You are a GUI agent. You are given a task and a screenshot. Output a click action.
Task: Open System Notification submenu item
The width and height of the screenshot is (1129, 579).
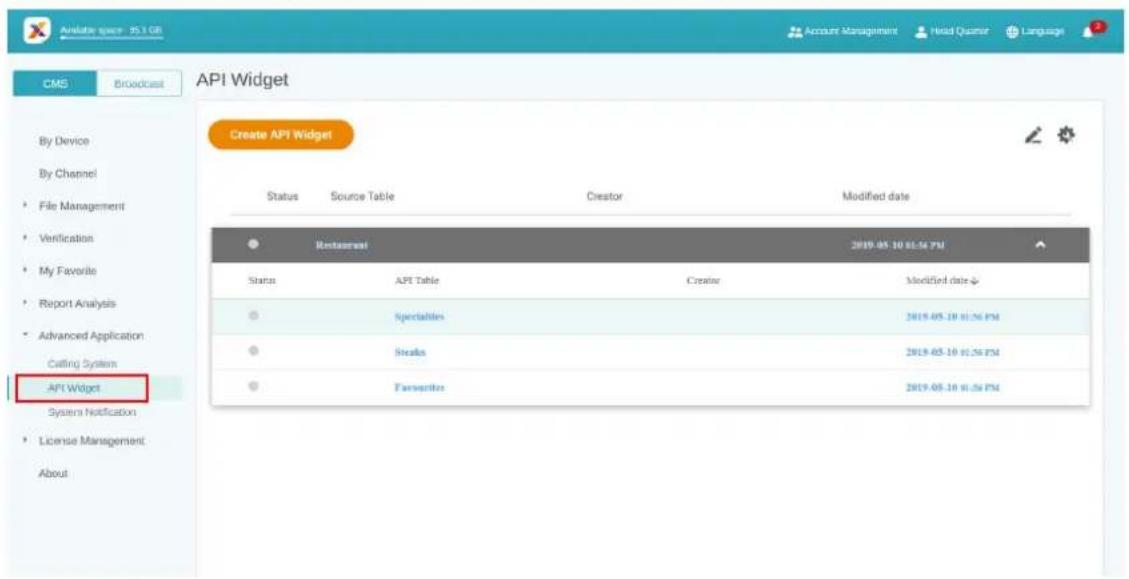pyautogui.click(x=91, y=413)
